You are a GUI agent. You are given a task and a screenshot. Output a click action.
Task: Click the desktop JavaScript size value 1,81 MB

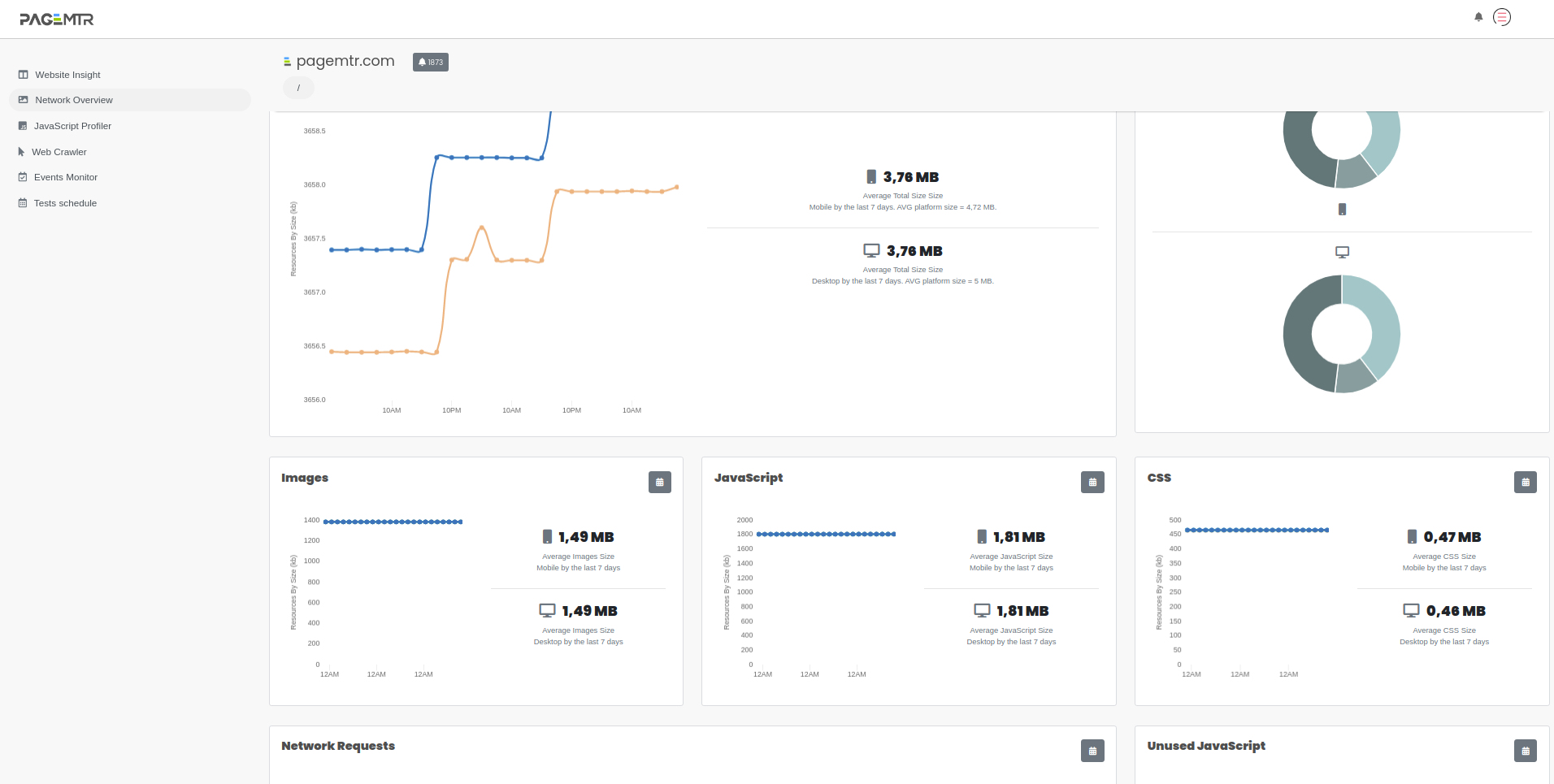[x=1023, y=611]
